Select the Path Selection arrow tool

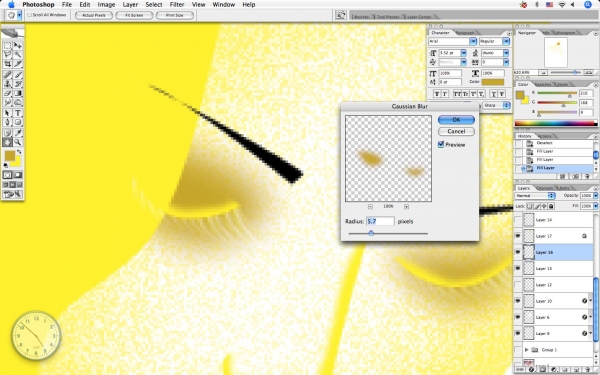[x=7, y=113]
